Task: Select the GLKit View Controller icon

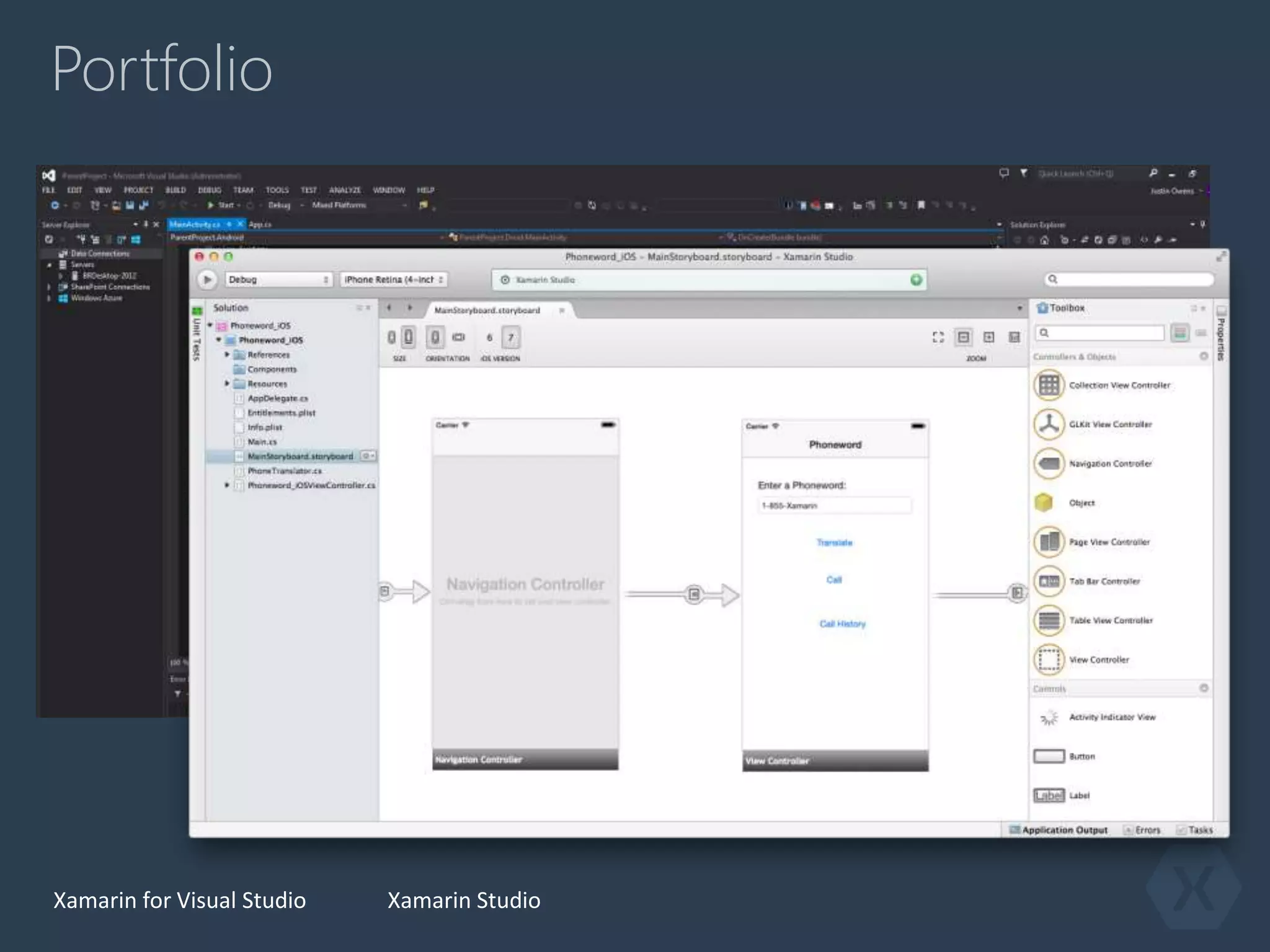Action: (1049, 425)
